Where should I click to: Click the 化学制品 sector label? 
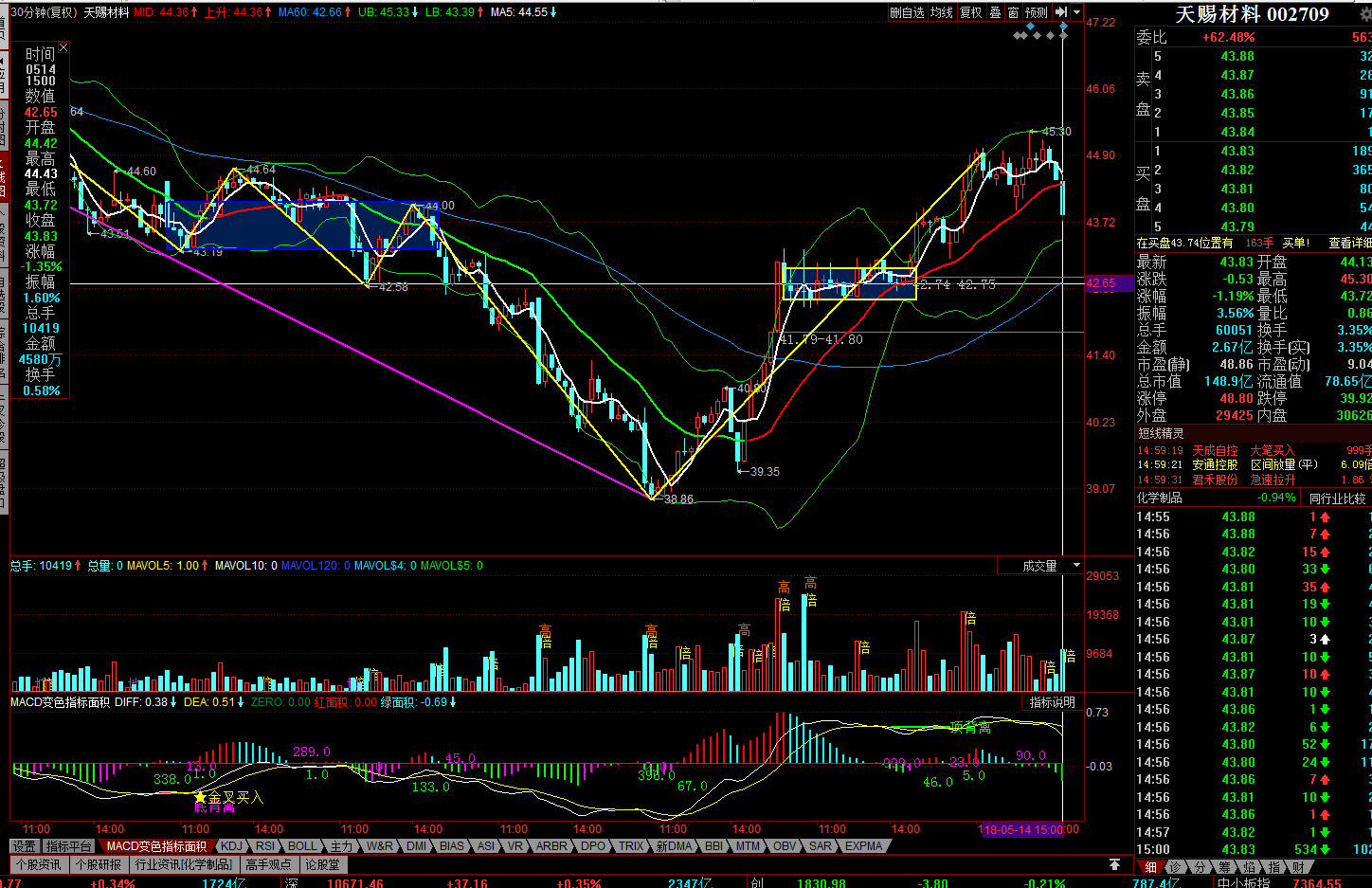(1159, 498)
